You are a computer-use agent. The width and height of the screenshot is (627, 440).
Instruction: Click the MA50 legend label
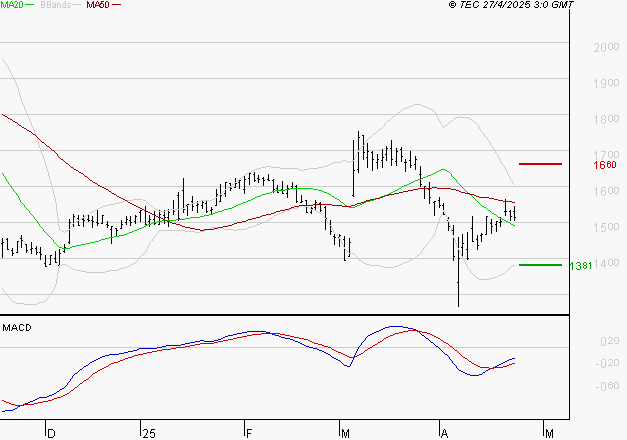(x=98, y=5)
